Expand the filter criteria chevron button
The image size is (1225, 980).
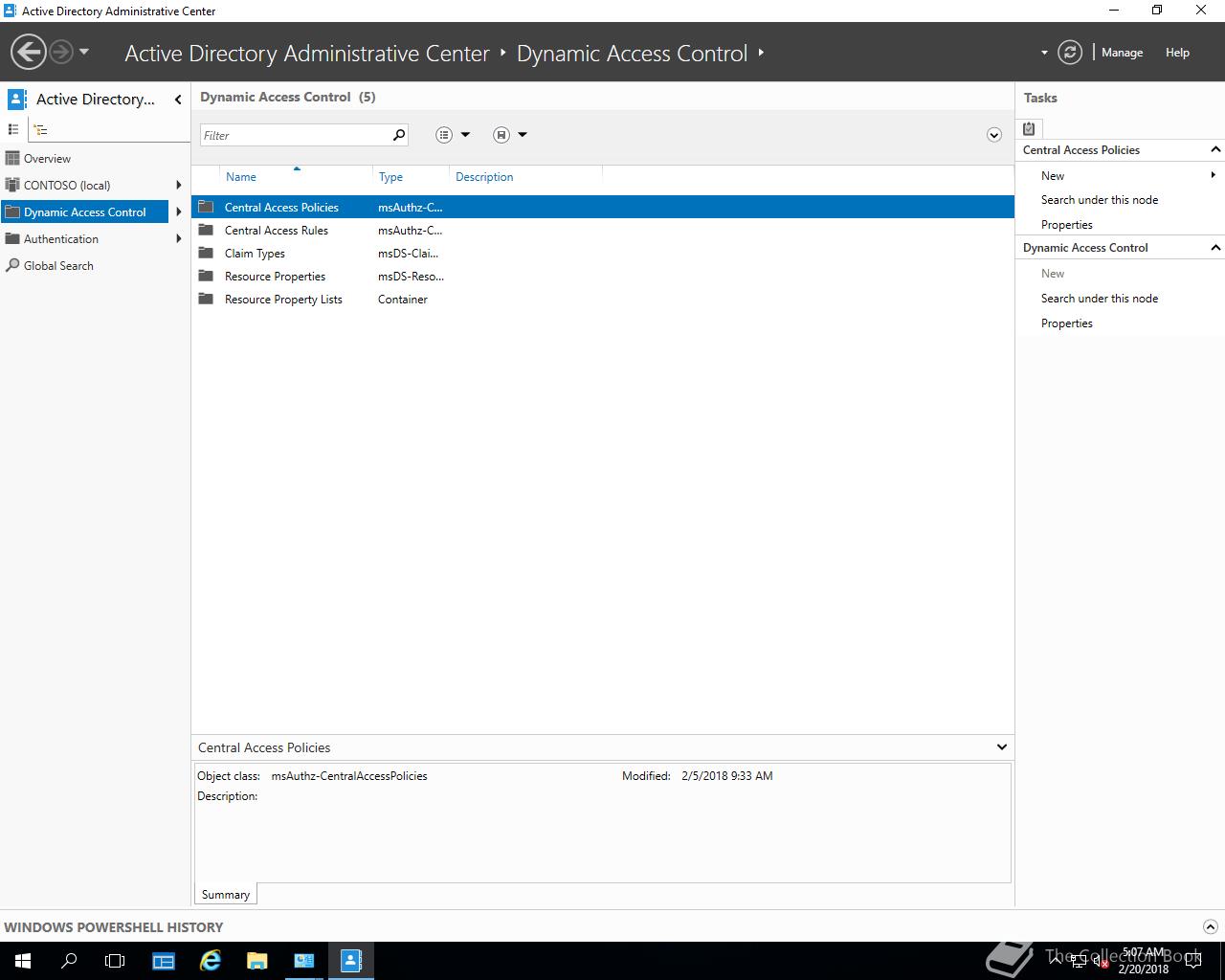[993, 135]
